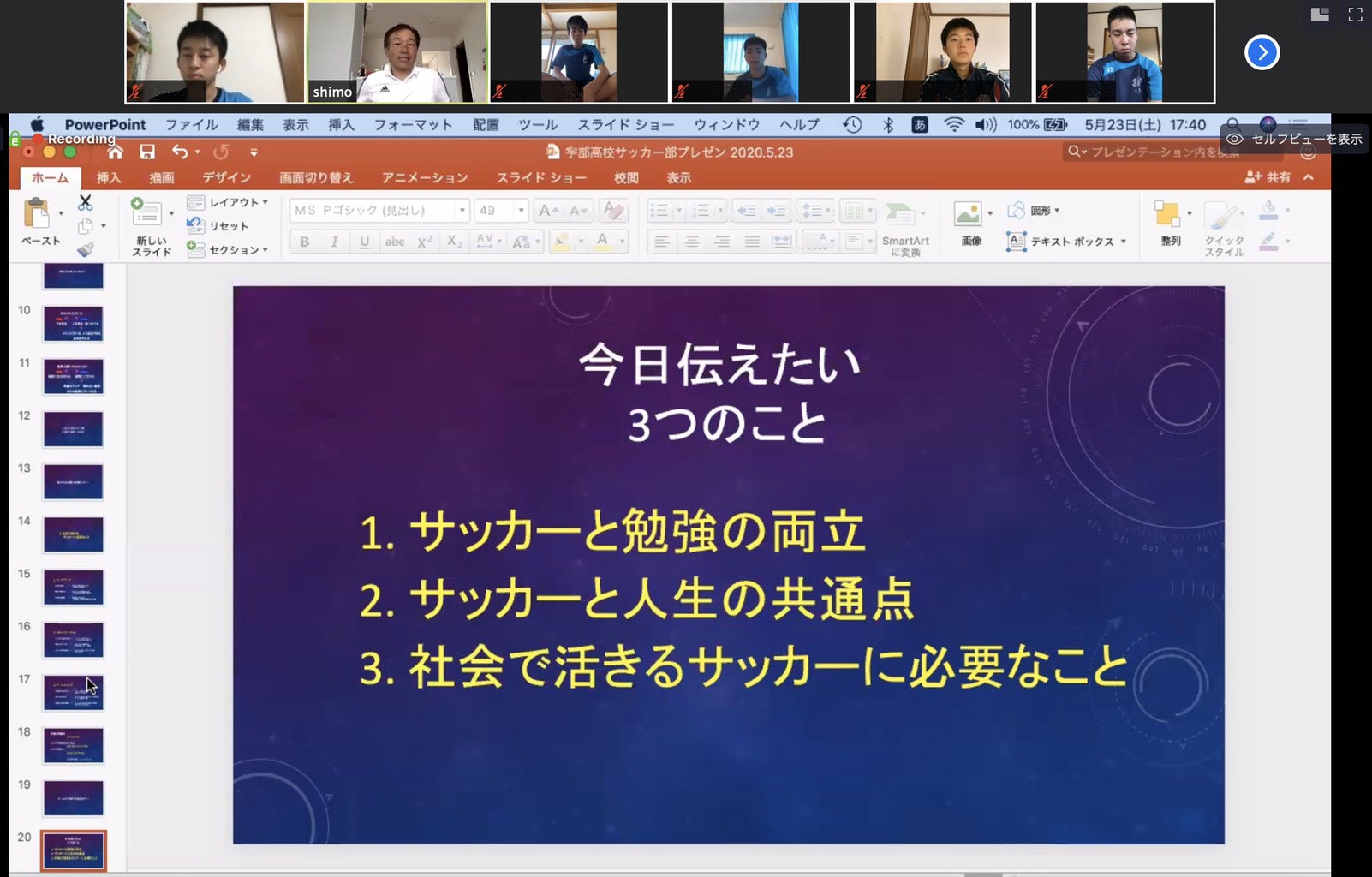
Task: Toggle Italic text style
Action: pos(334,242)
